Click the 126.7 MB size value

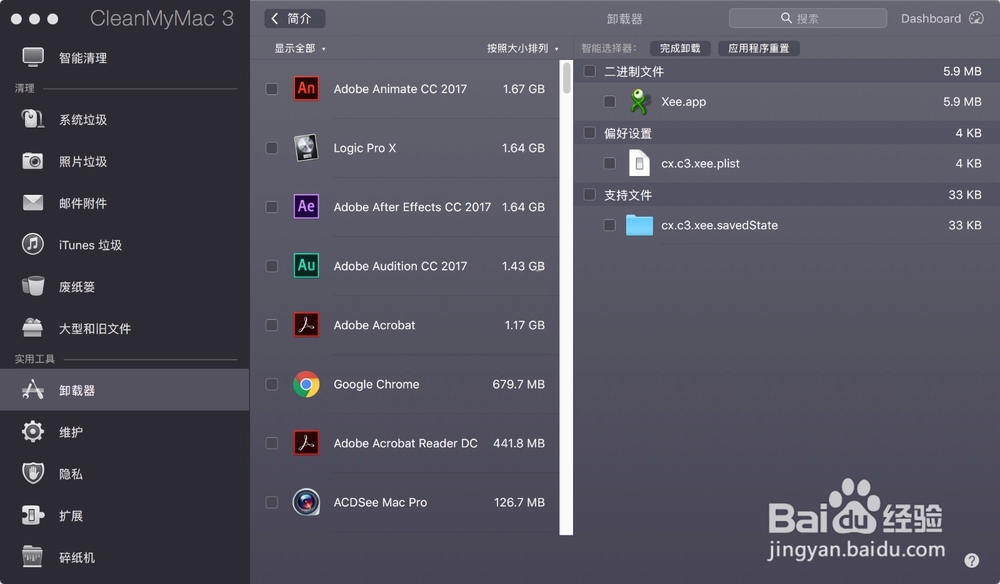pos(519,502)
